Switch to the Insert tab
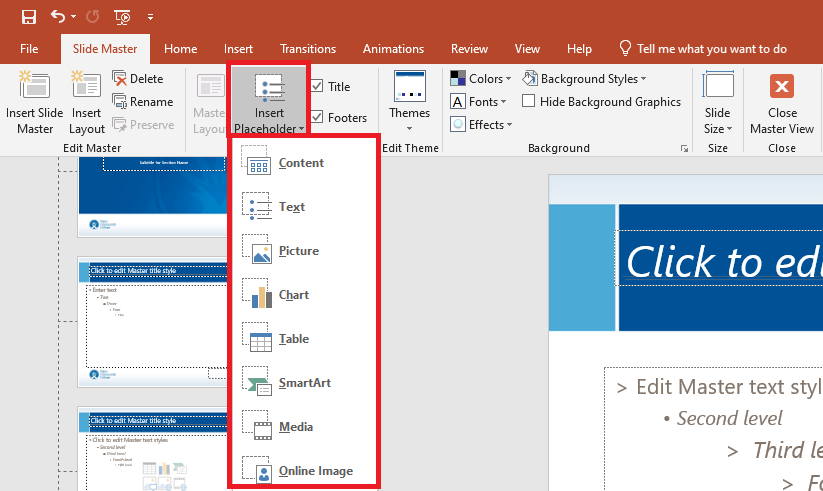 (238, 49)
